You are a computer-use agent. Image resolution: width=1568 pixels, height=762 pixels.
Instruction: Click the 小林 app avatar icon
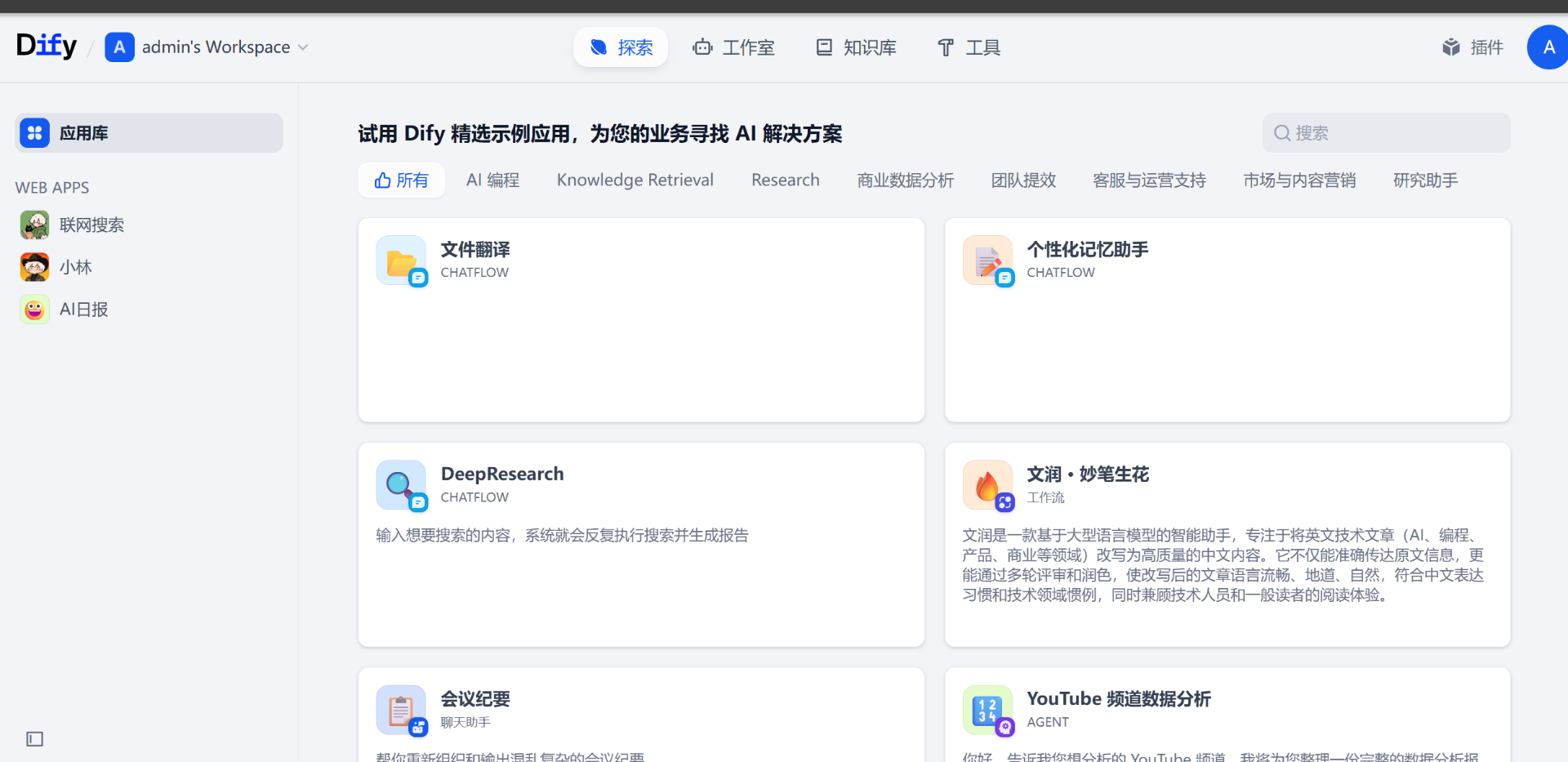coord(34,267)
